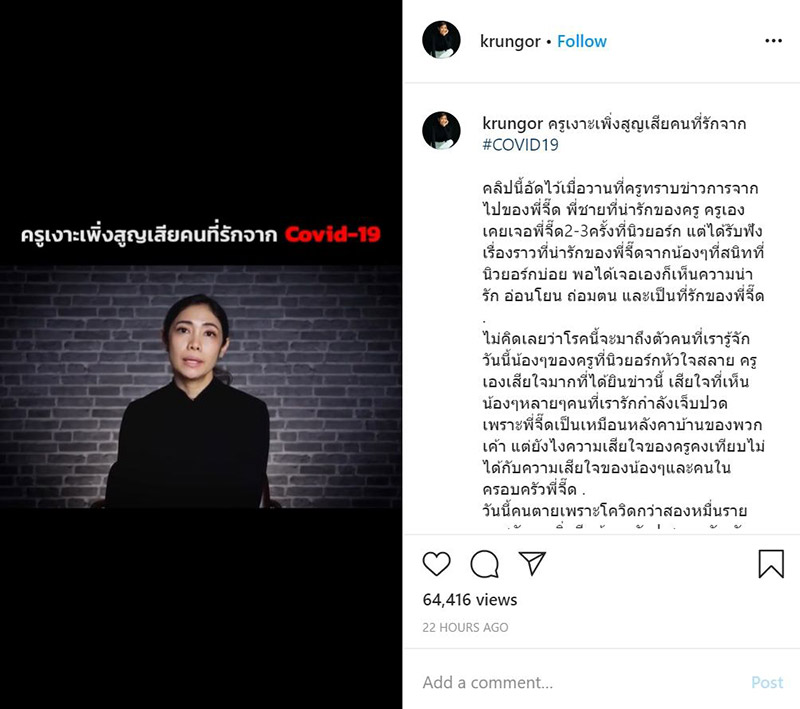
Task: Open the #COVID19 hashtag link
Action: click(520, 145)
